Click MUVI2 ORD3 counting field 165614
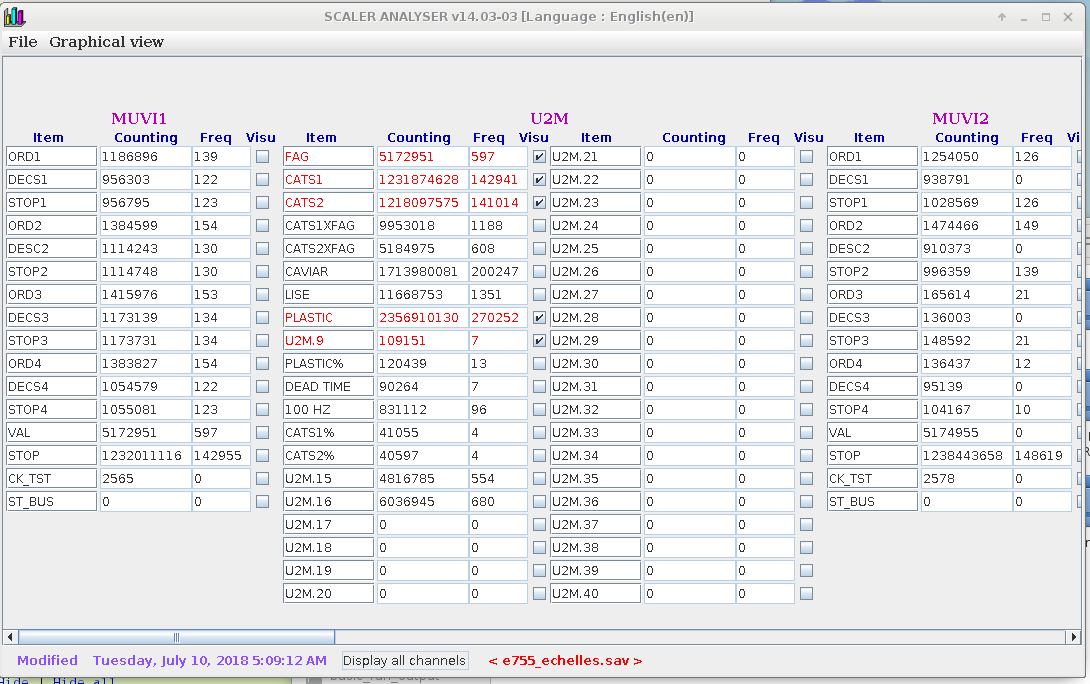 point(967,295)
